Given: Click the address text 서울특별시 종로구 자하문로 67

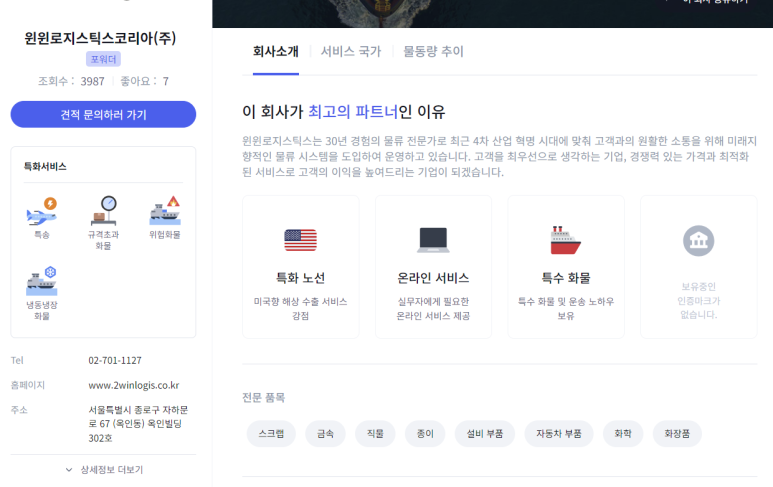Looking at the screenshot, I should click(138, 424).
